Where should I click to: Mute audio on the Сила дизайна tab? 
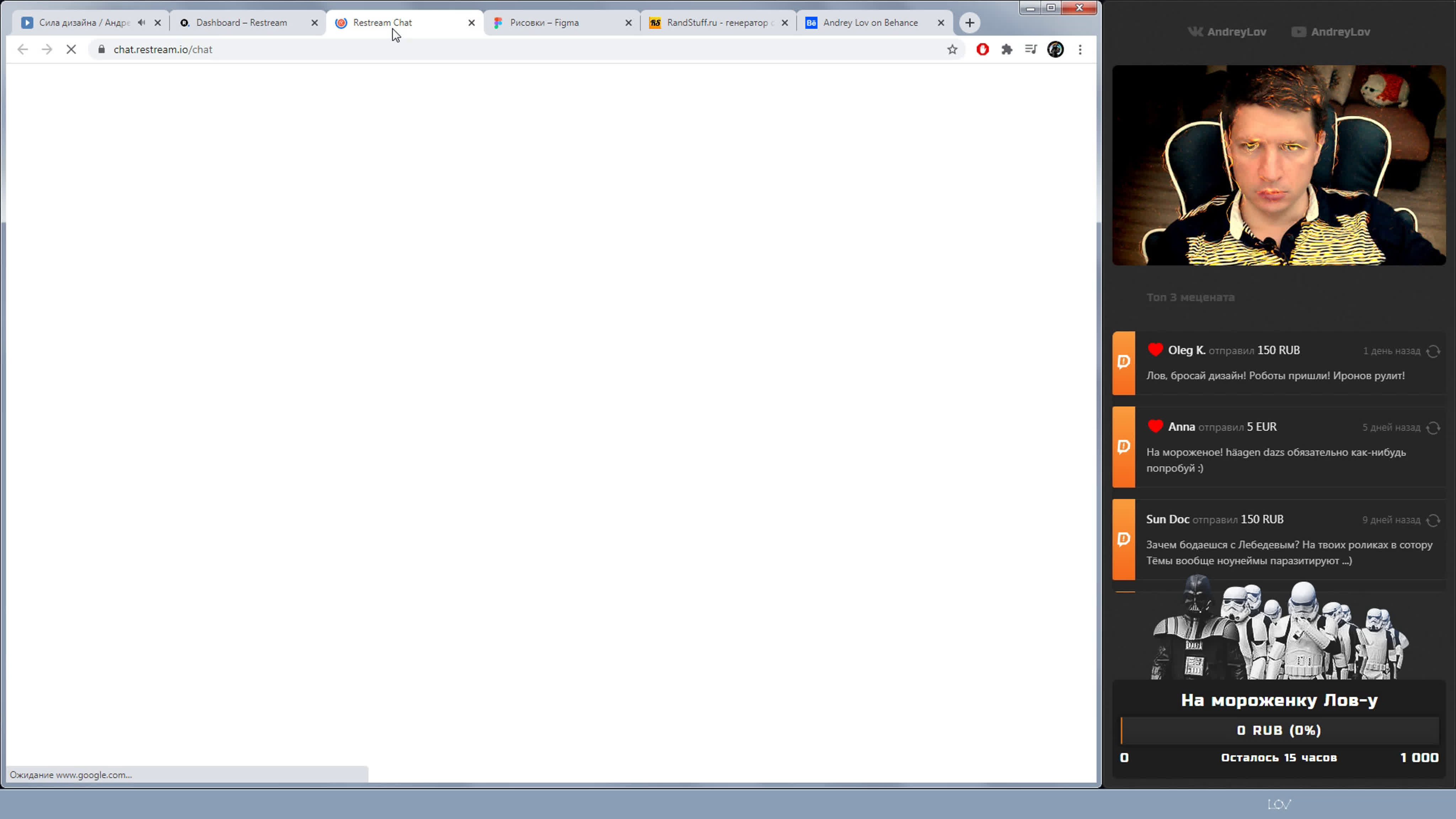tap(141, 23)
